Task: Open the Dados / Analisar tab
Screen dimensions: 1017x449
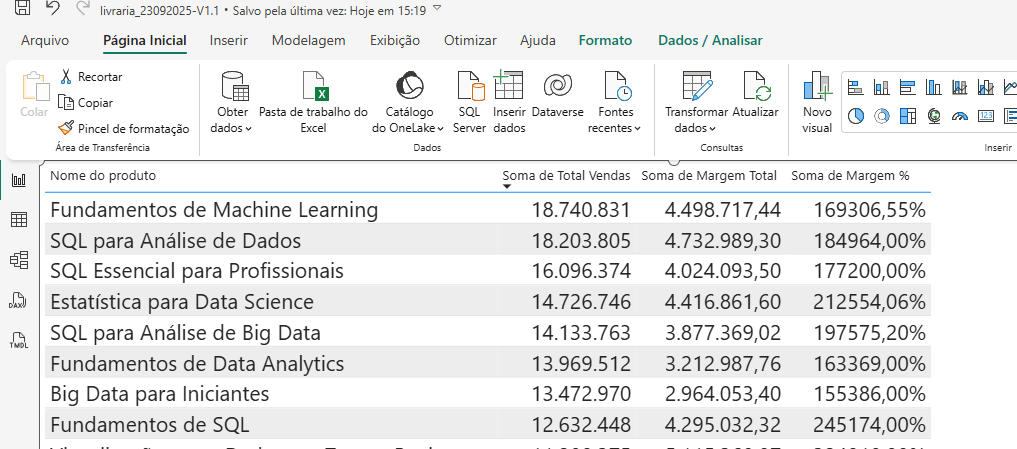Action: pos(710,40)
